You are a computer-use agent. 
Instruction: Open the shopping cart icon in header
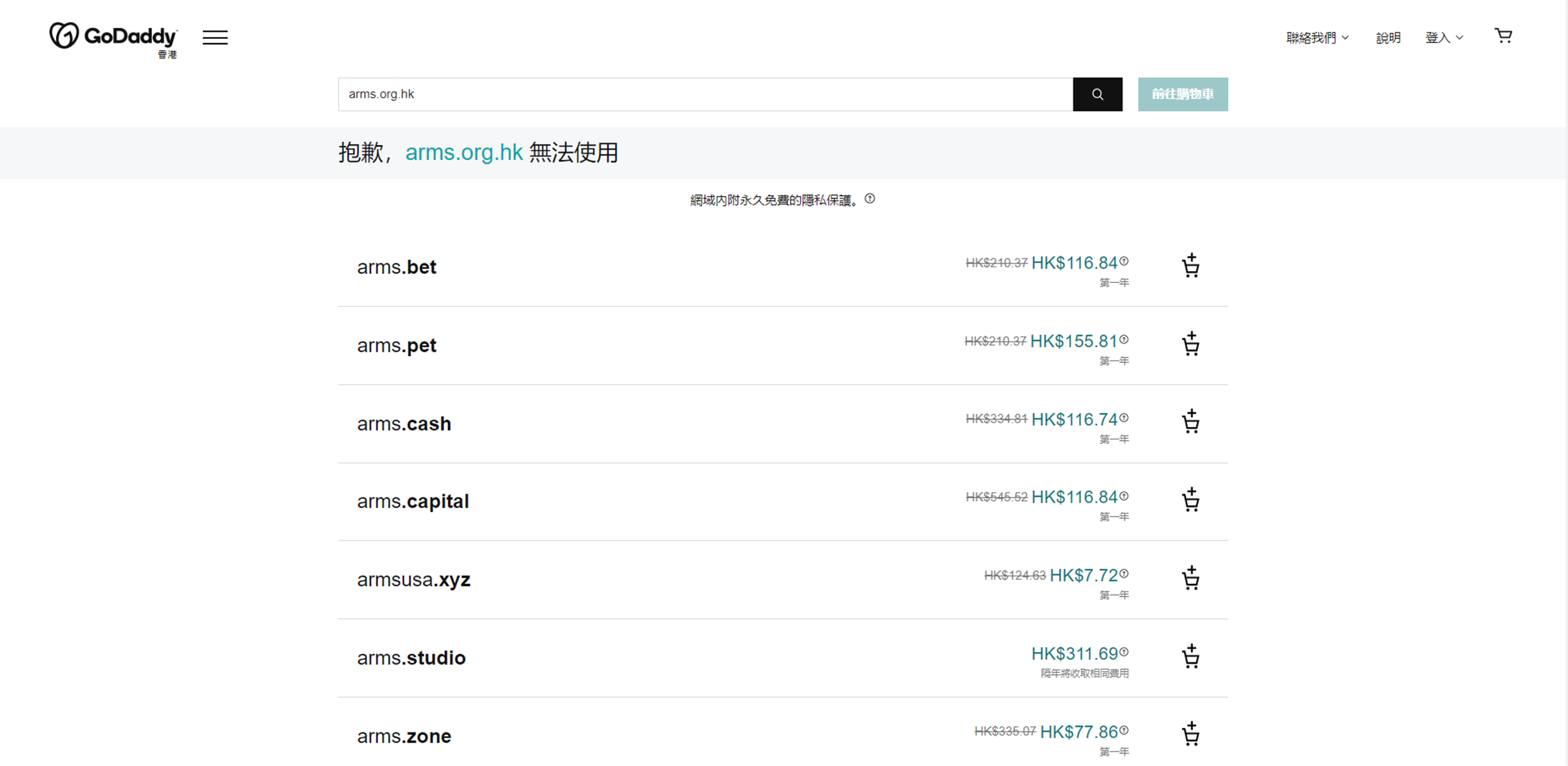(1503, 36)
